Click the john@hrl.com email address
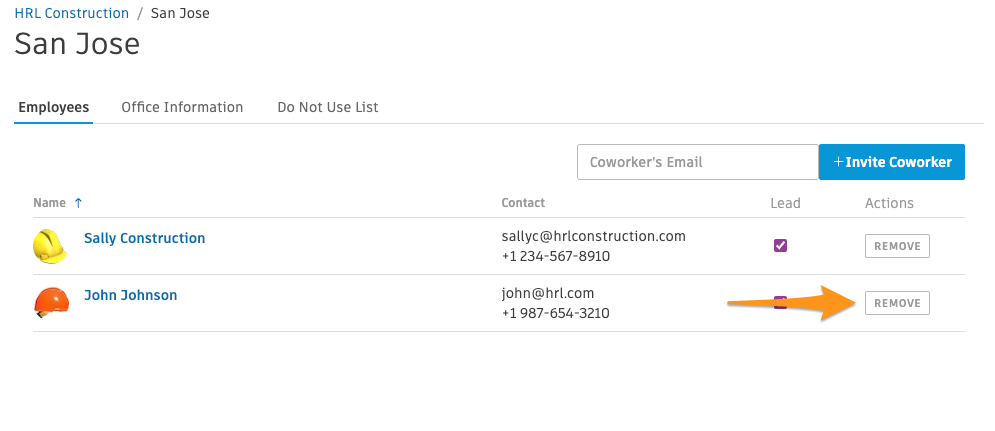This screenshot has height=431, width=995. point(548,293)
